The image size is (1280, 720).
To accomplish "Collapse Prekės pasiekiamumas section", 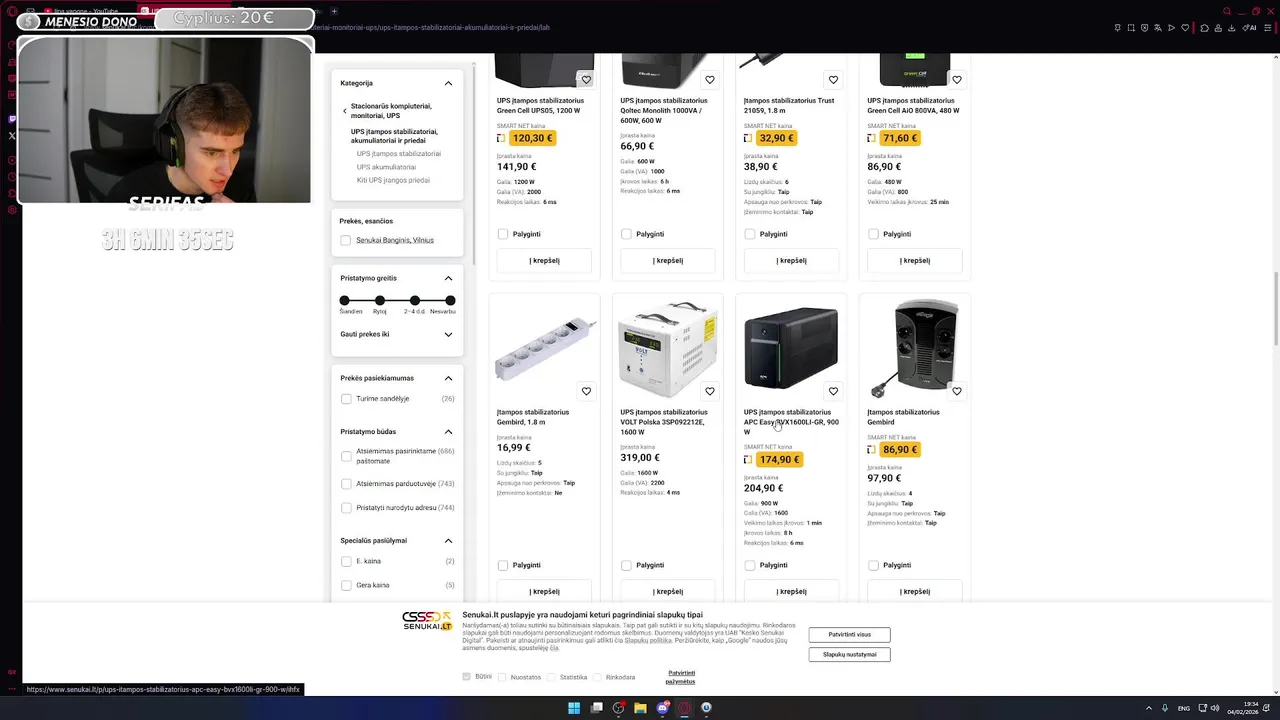I will [x=448, y=378].
